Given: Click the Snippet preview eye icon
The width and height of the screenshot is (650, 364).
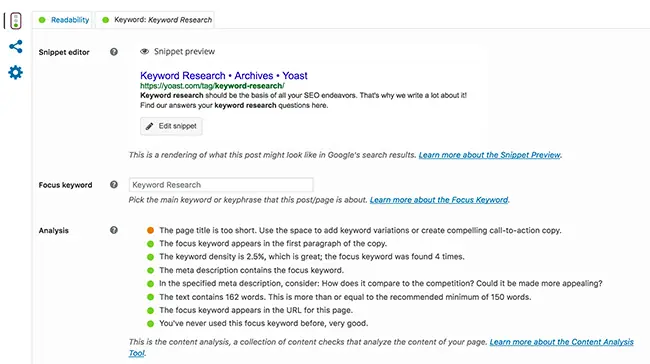Looking at the screenshot, I should tap(144, 51).
